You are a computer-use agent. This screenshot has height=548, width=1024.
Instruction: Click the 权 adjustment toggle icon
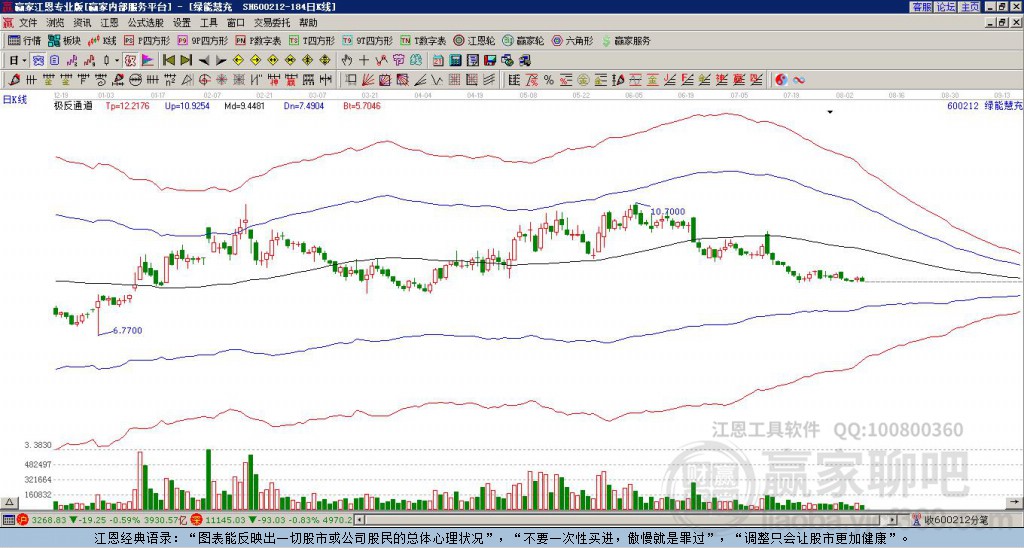click(x=130, y=61)
